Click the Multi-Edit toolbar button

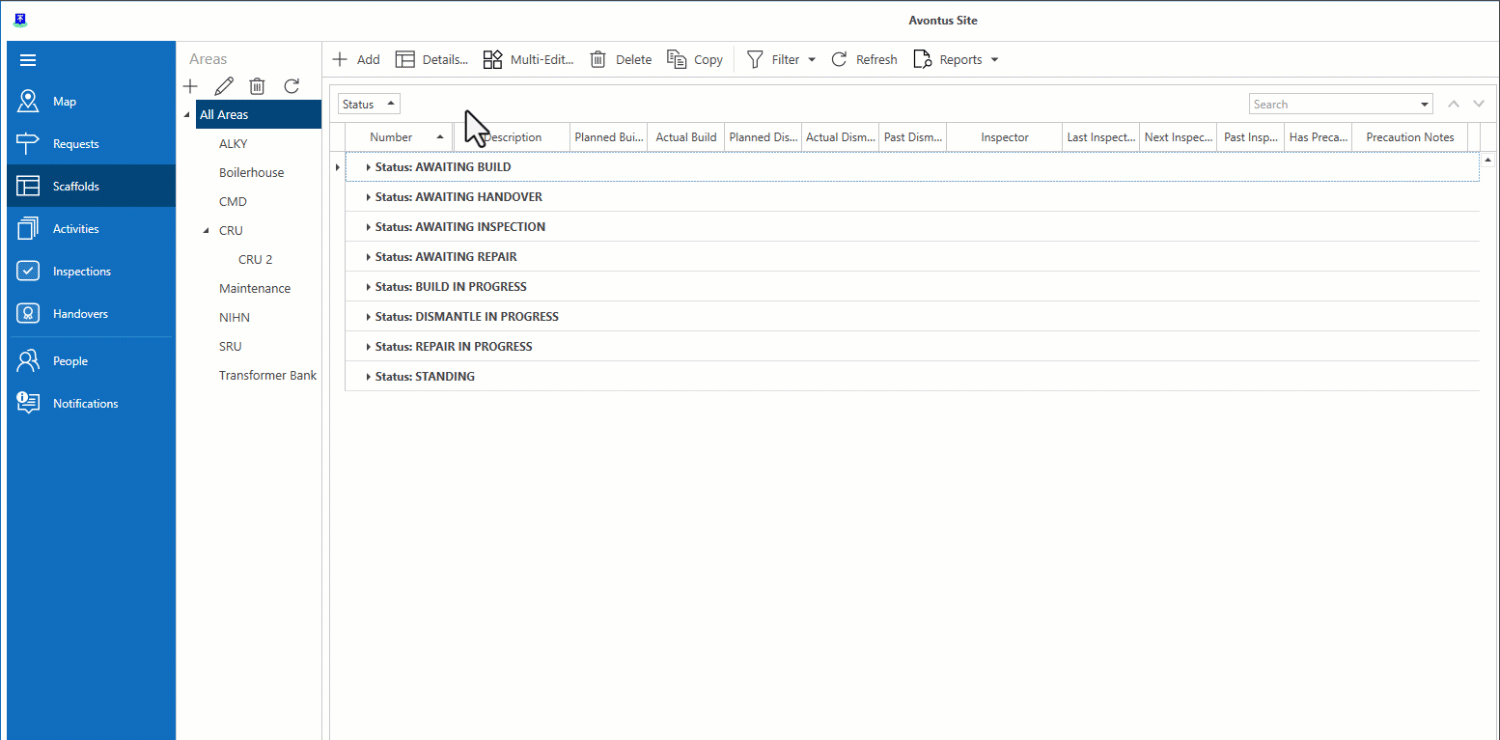point(528,60)
